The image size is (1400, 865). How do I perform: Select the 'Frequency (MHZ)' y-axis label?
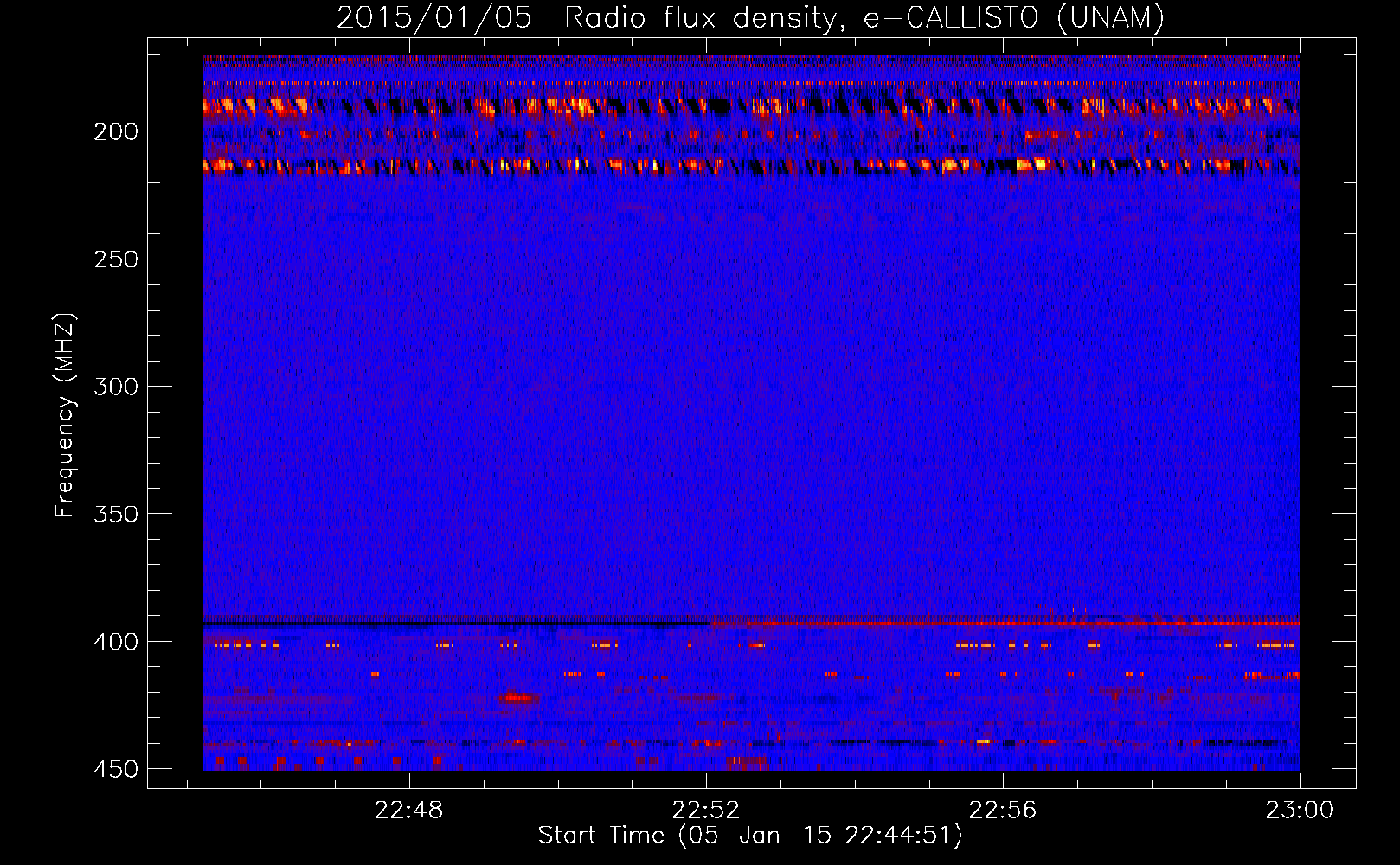click(x=65, y=414)
